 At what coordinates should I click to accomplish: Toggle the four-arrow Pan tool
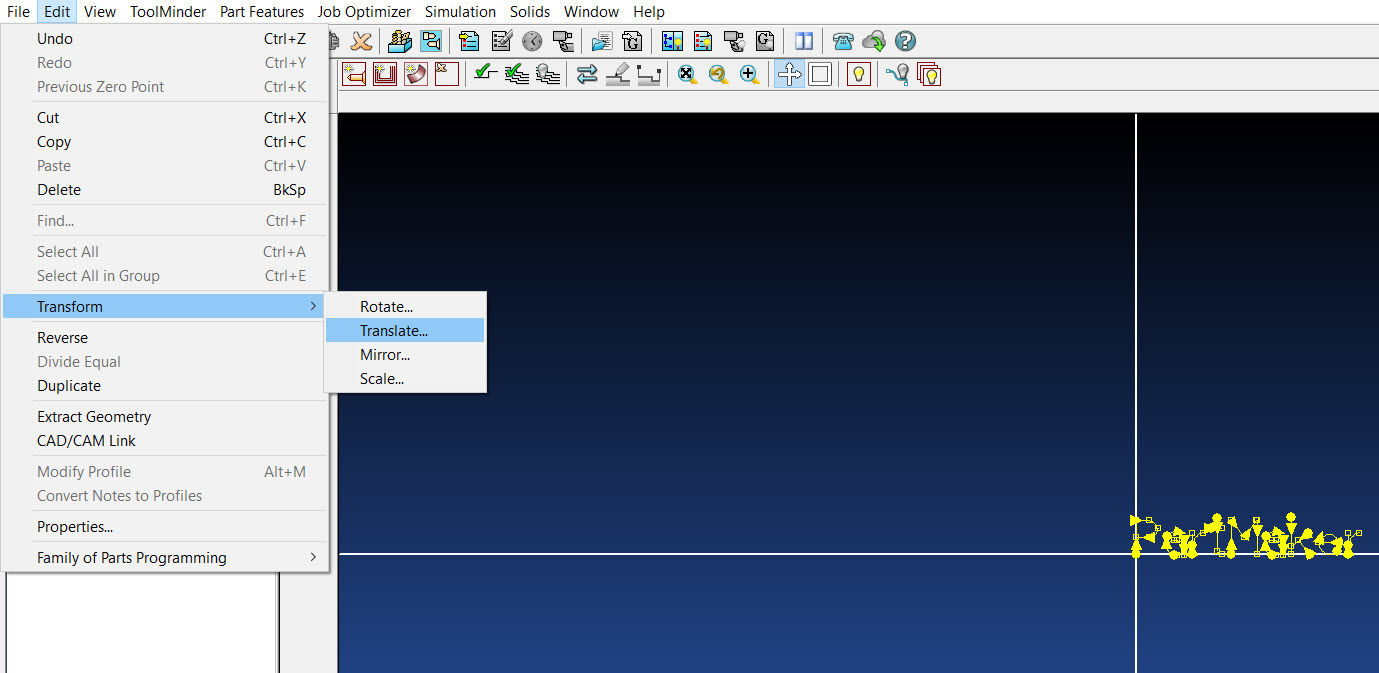789,74
